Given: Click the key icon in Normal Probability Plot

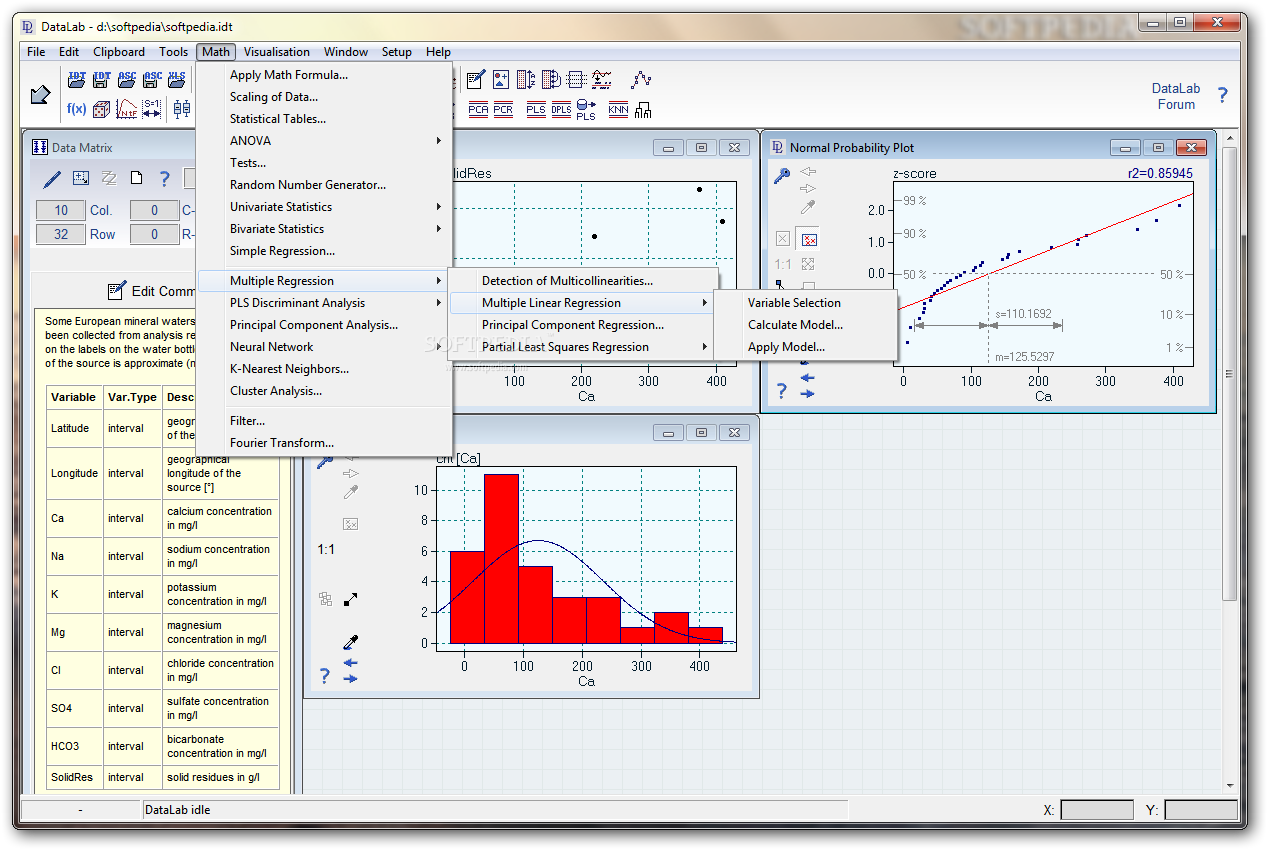Looking at the screenshot, I should 782,174.
